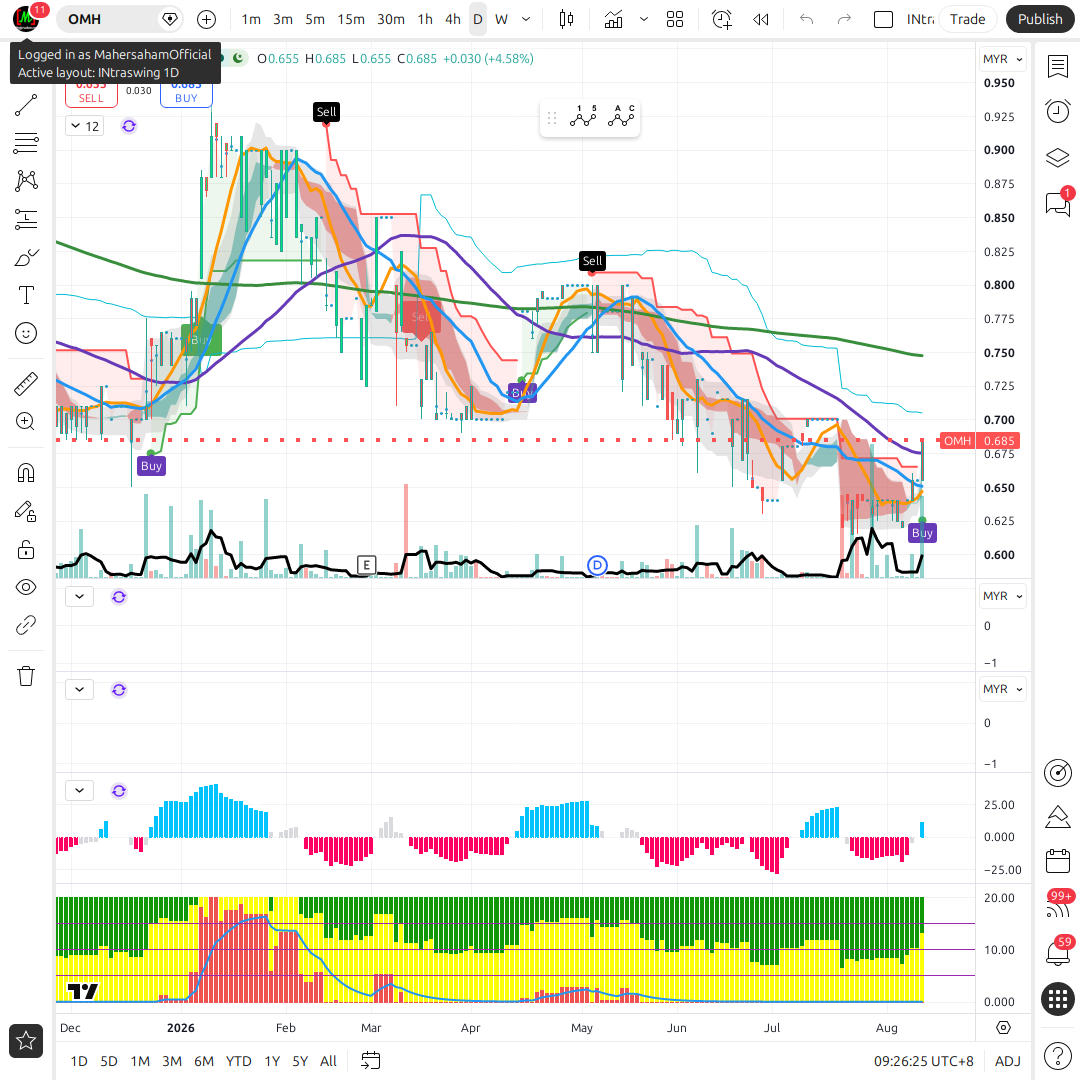Go to date calendar icon
The width and height of the screenshot is (1080, 1080).
click(x=371, y=1061)
